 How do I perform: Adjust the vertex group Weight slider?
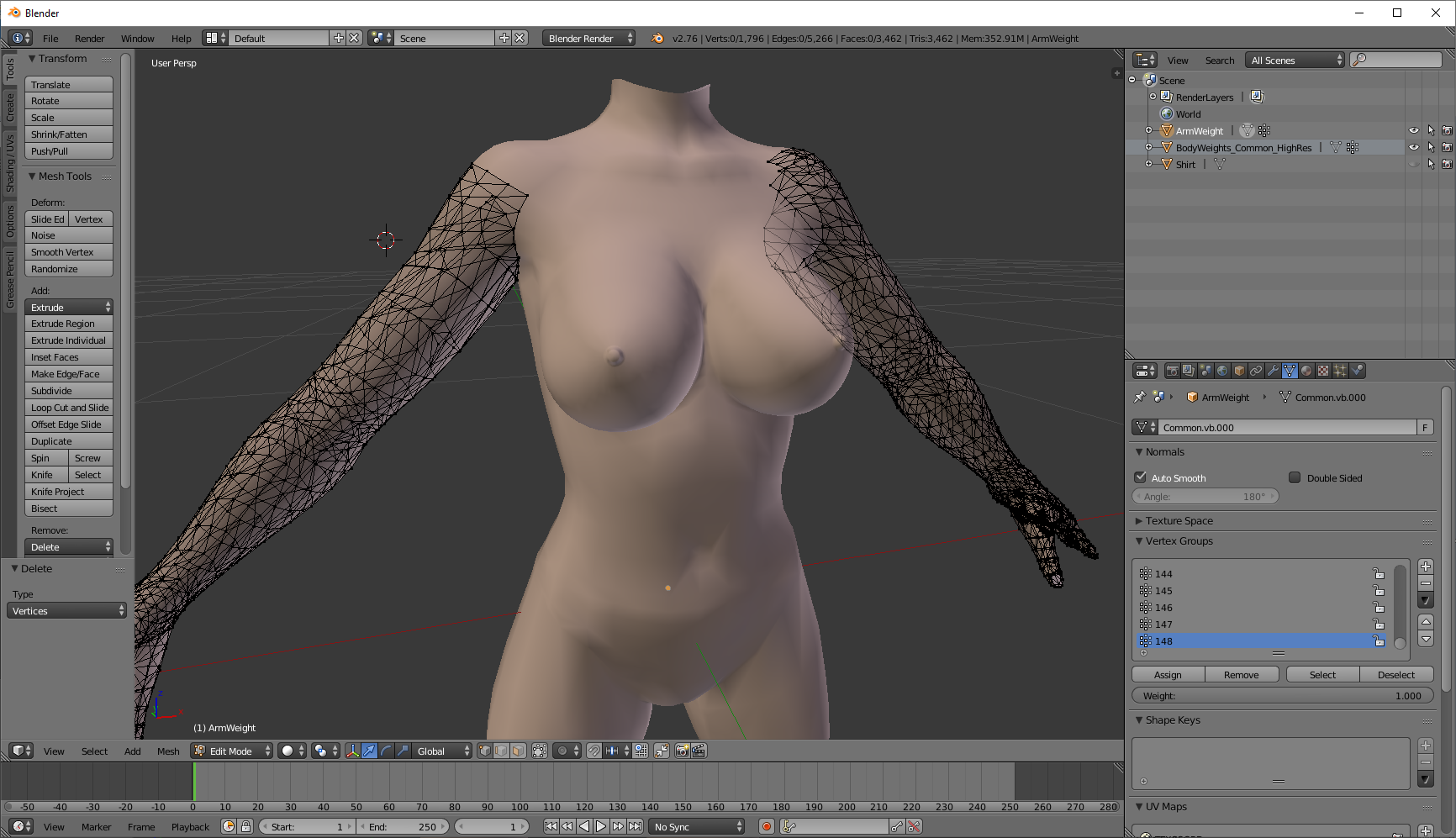click(1283, 696)
